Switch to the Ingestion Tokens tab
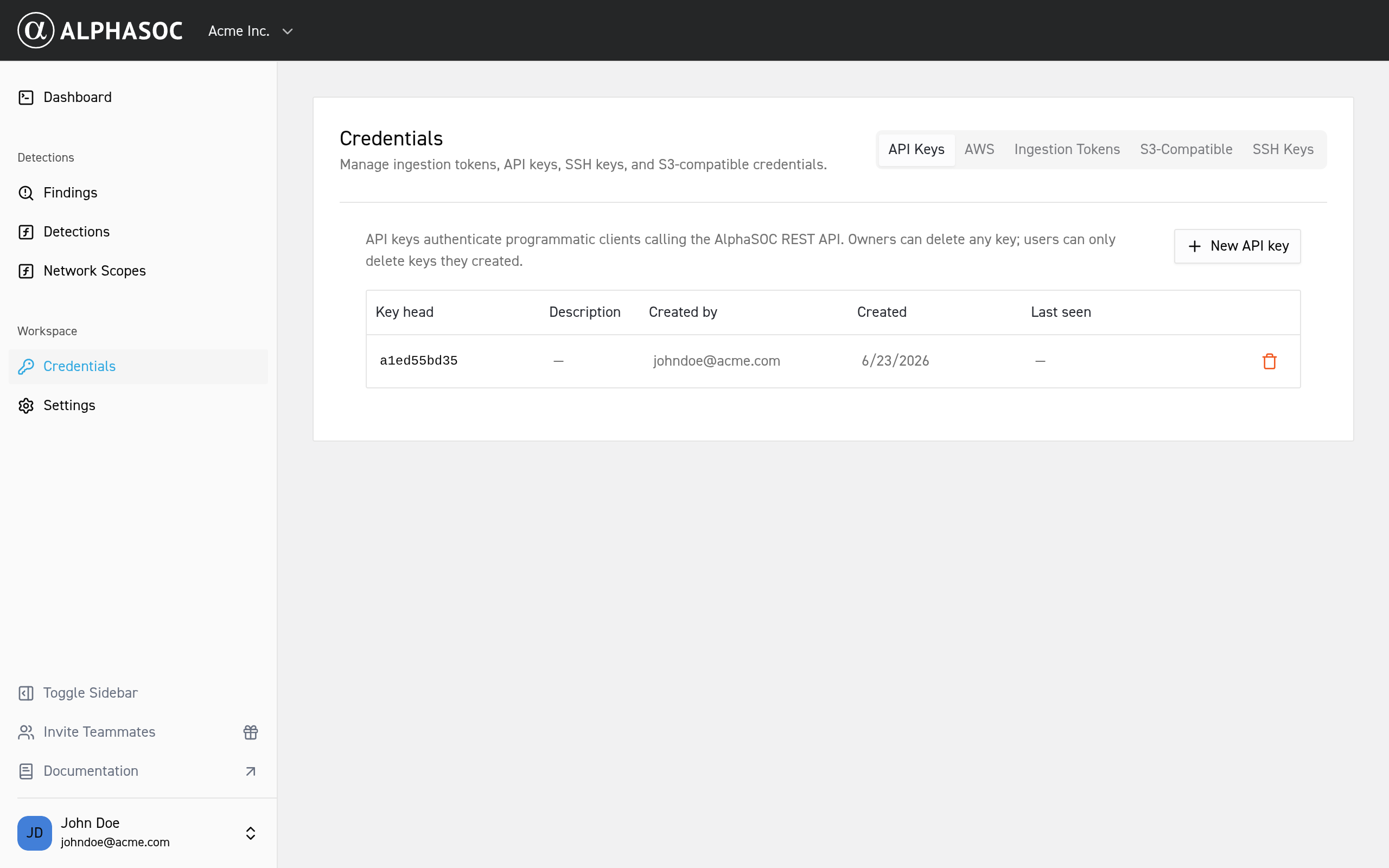The image size is (1389, 868). click(x=1067, y=149)
